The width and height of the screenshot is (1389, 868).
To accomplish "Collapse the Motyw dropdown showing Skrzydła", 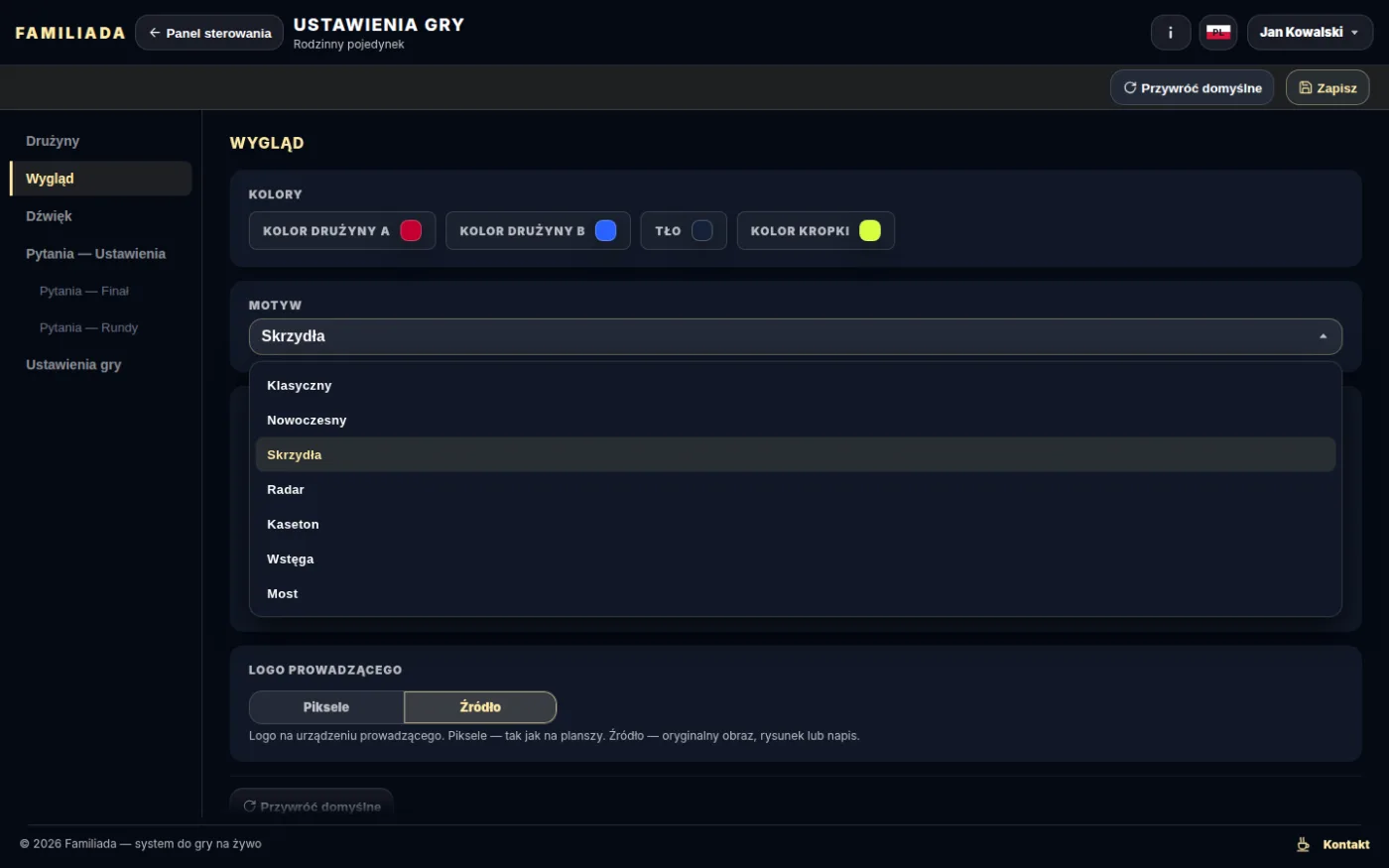I will tap(795, 336).
